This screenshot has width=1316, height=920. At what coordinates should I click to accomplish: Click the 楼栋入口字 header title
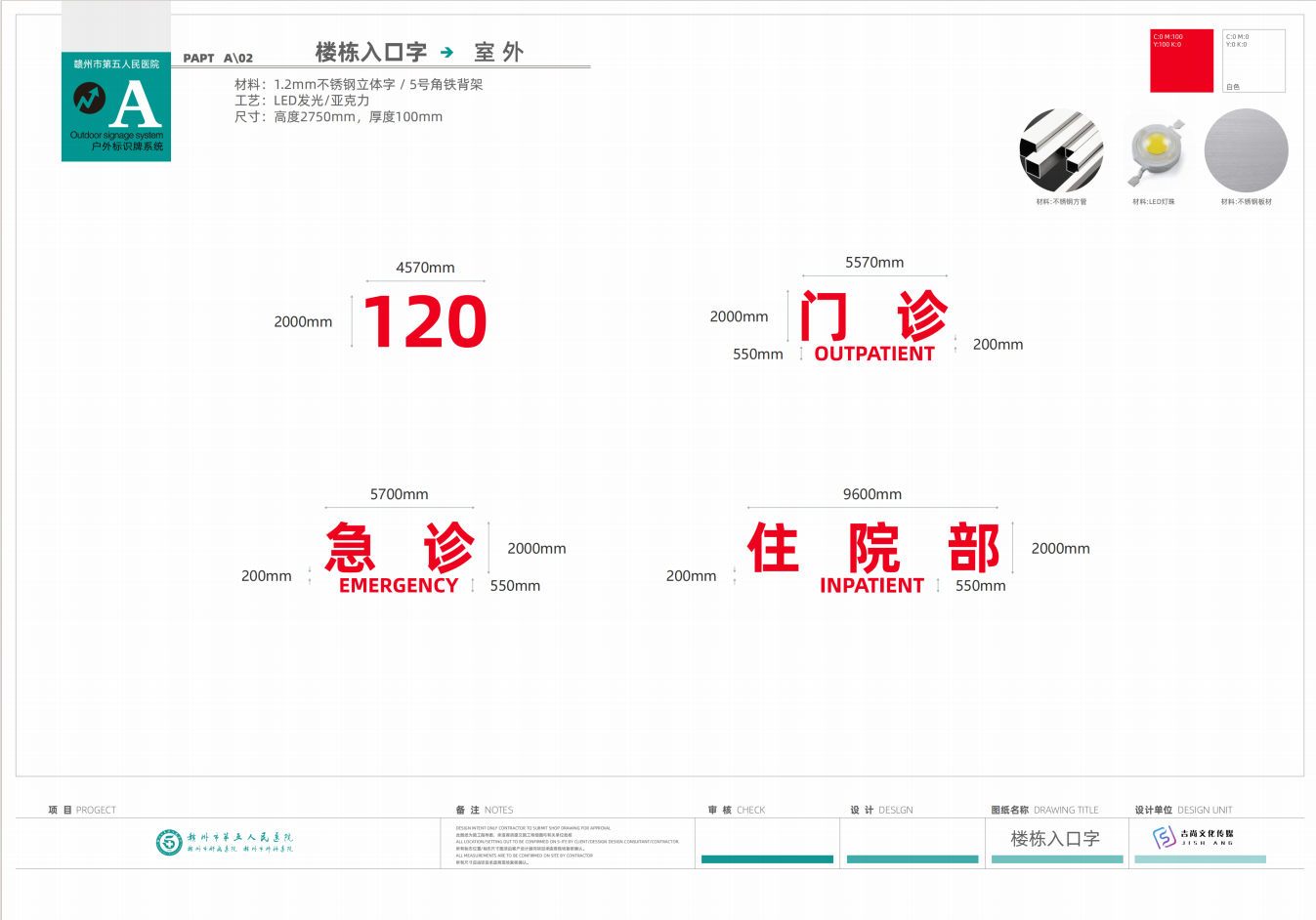tap(371, 52)
